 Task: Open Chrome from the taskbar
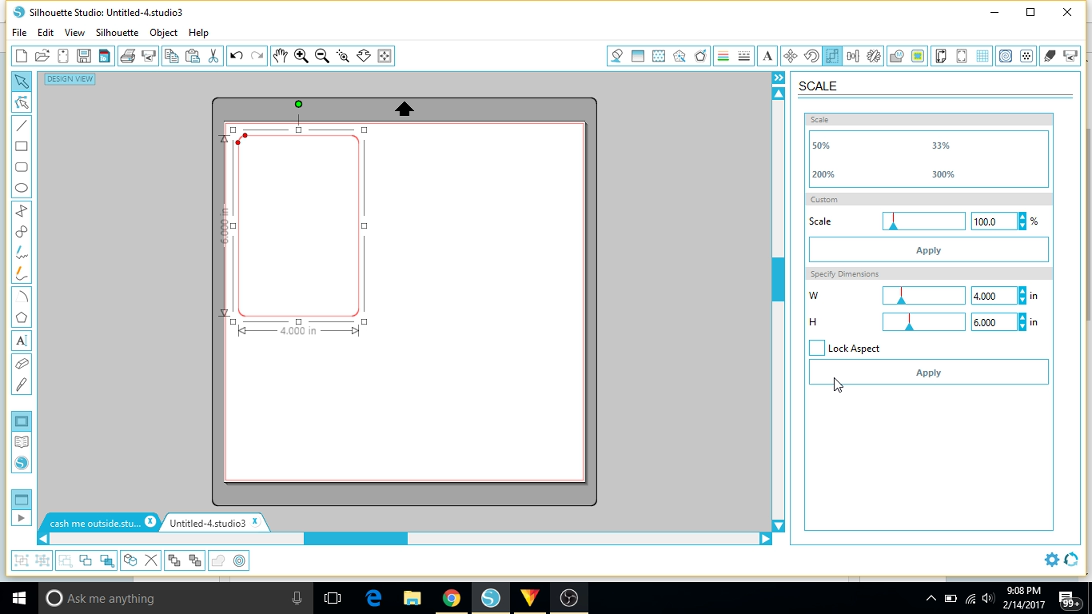pyautogui.click(x=451, y=598)
